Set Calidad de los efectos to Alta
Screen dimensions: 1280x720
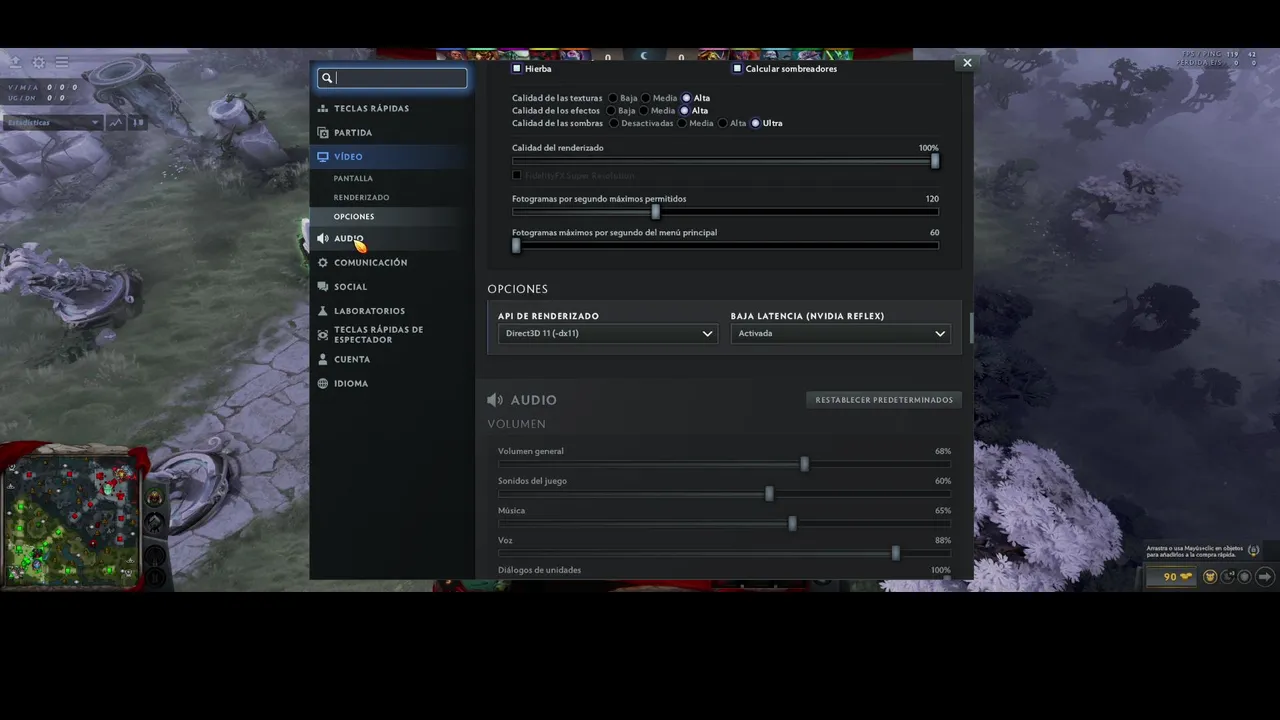click(685, 111)
